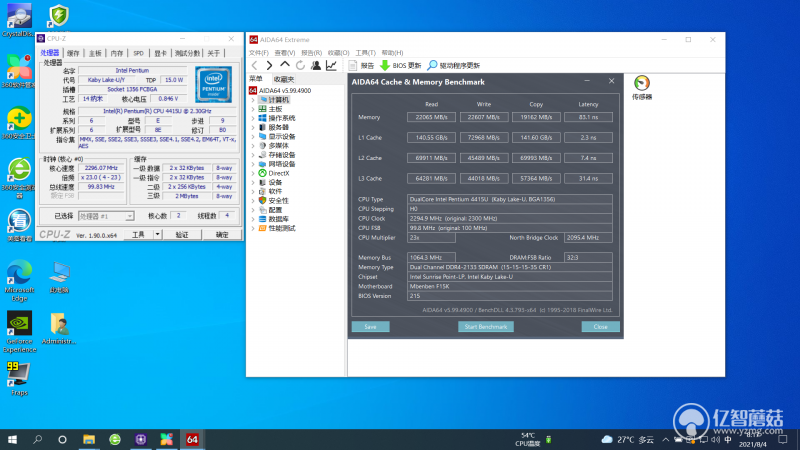800x450 pixels.
Task: Select 安全性 in the AIDA64 tree
Action: click(278, 201)
